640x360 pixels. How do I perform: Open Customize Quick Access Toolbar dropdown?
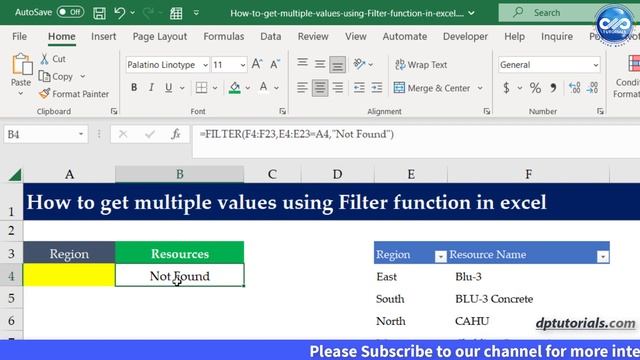click(x=196, y=13)
